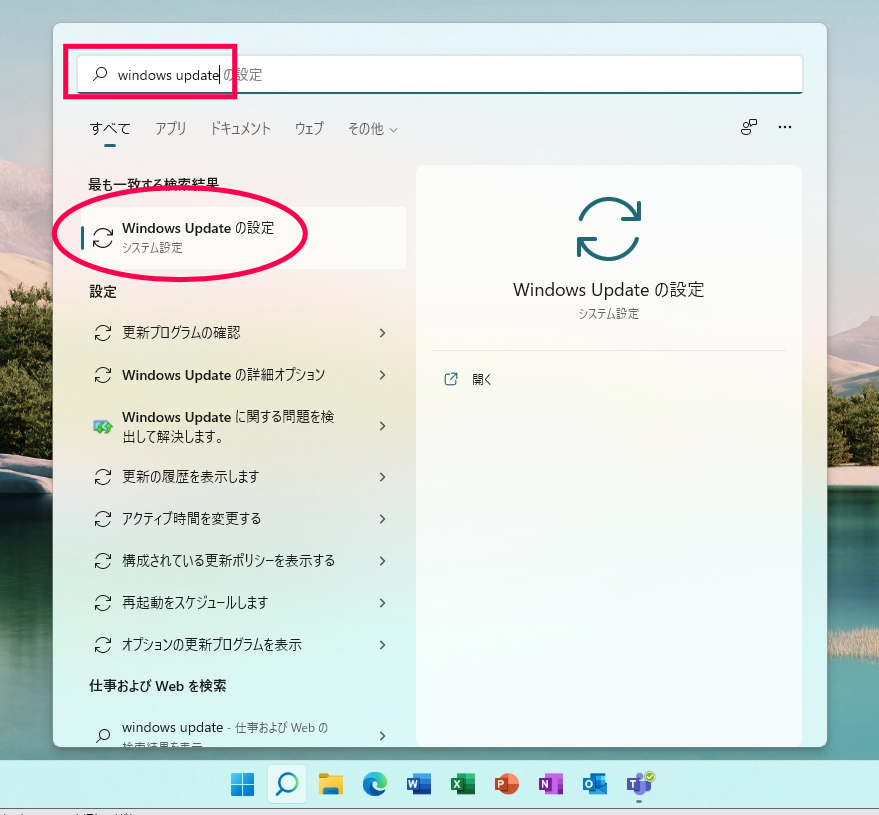Expand arrow for オプションの更新プログラムを表示
The width and height of the screenshot is (879, 815).
point(382,645)
